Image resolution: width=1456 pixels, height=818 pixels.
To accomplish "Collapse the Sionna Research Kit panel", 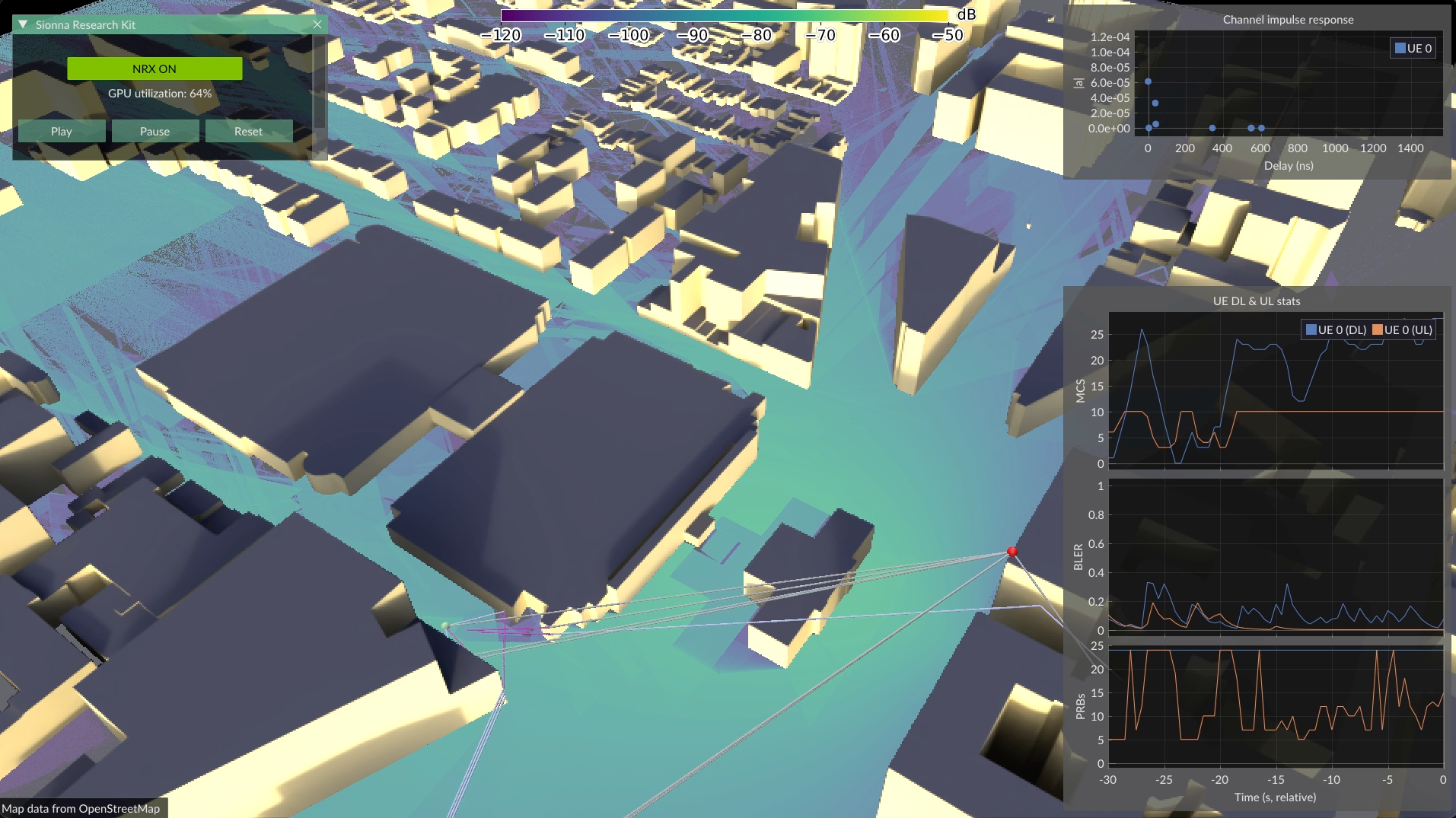I will pyautogui.click(x=23, y=24).
